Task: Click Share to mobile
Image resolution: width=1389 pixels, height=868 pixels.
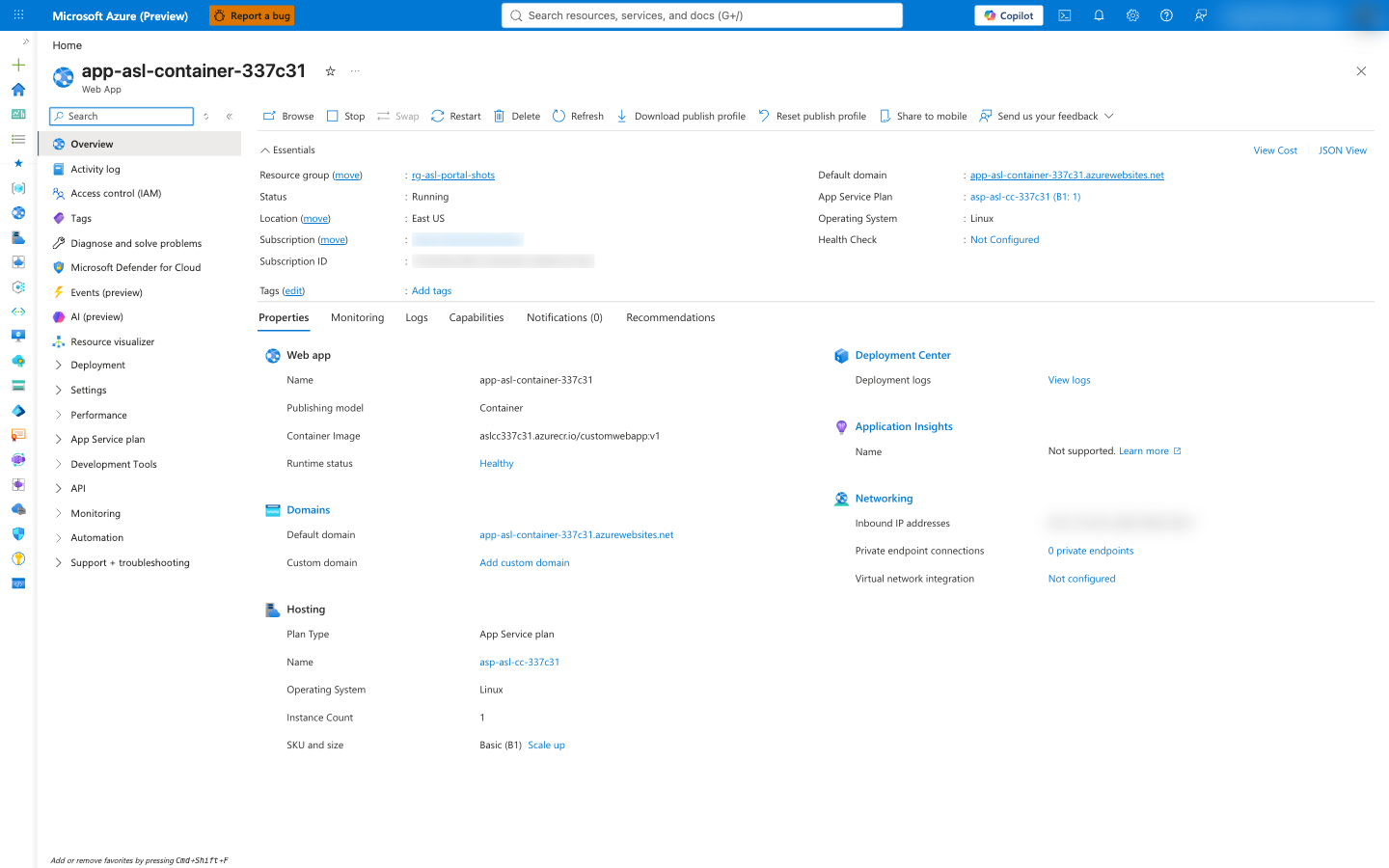Action: [x=923, y=117]
